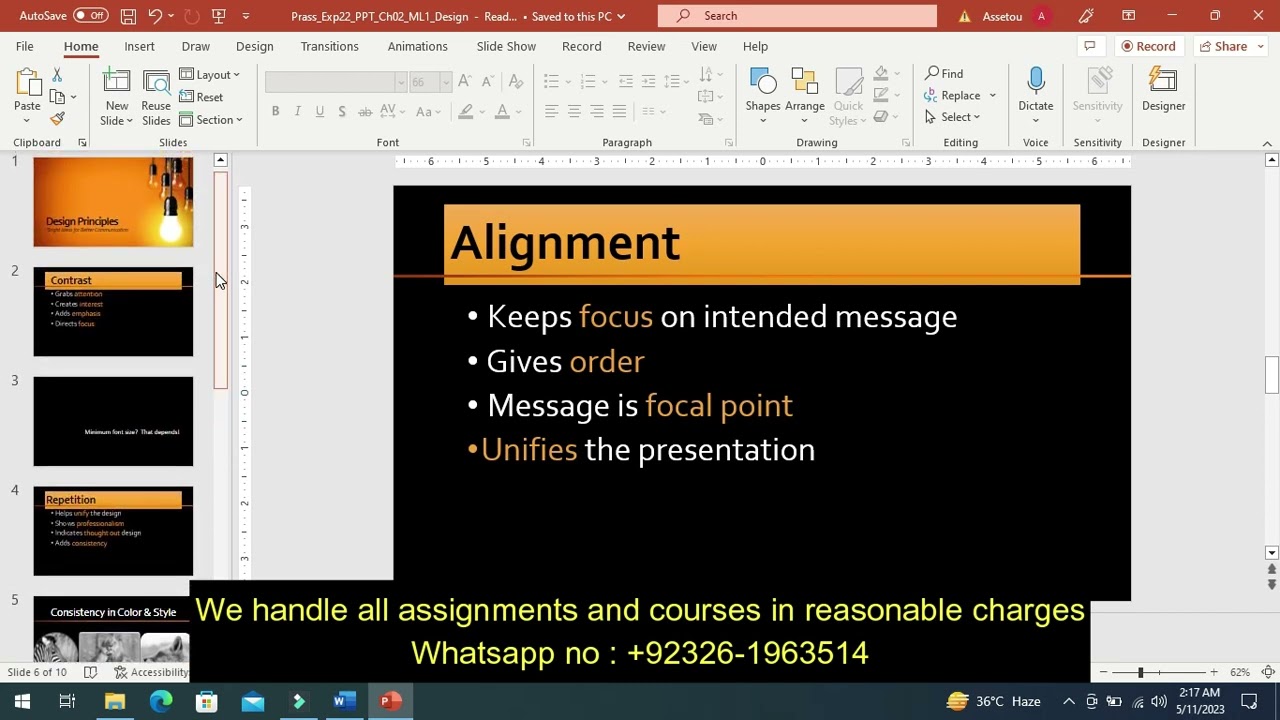
Task: Open the font name combo box
Action: 336,81
